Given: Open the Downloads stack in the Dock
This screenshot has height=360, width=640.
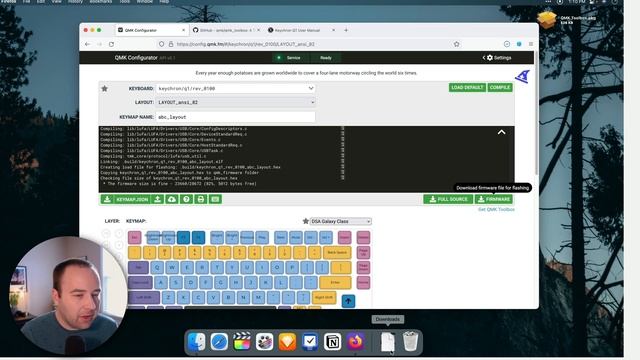Looking at the screenshot, I should [x=387, y=342].
